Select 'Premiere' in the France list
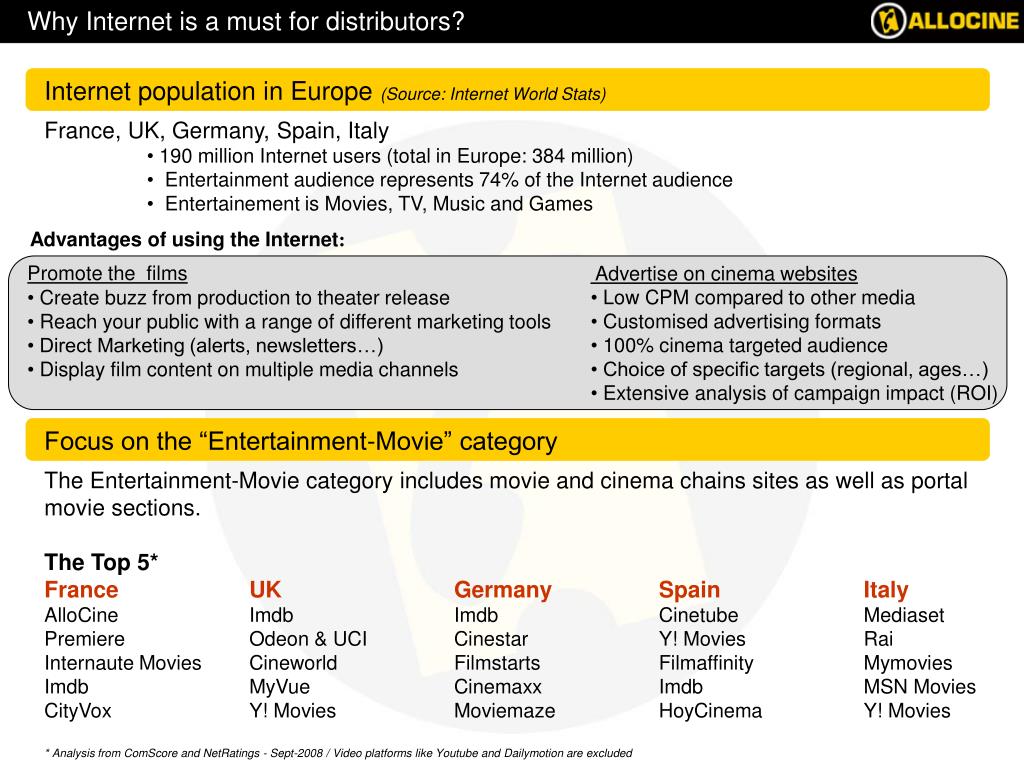This screenshot has height=768, width=1024. [85, 639]
